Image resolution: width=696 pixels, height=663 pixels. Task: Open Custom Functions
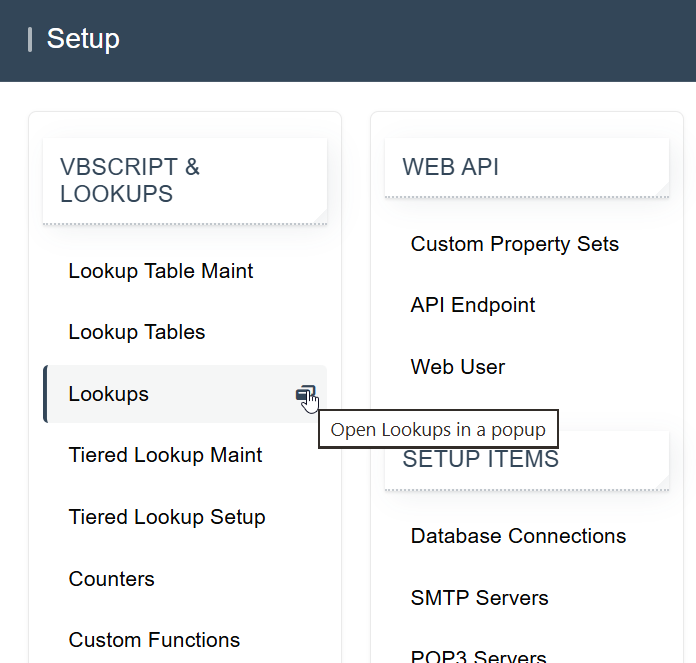click(154, 640)
